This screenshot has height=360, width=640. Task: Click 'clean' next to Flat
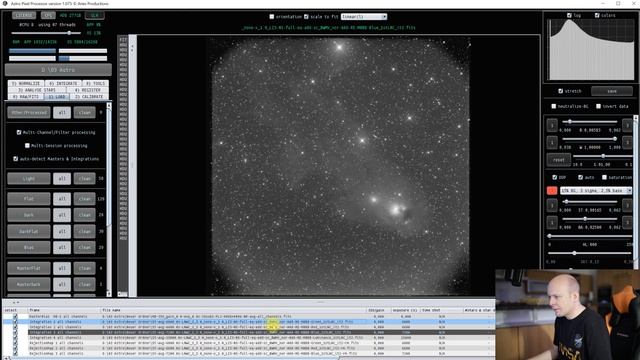click(84, 199)
